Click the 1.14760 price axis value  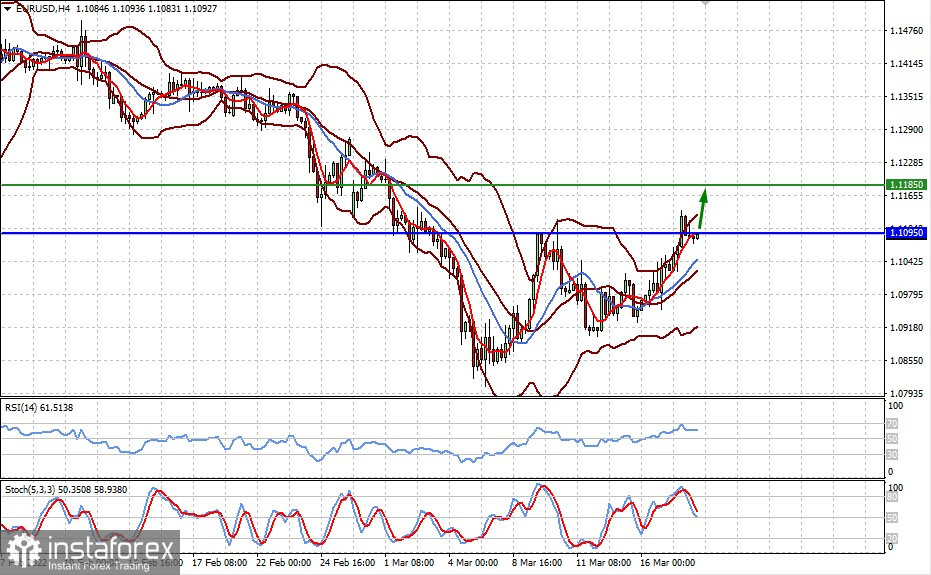[x=907, y=30]
